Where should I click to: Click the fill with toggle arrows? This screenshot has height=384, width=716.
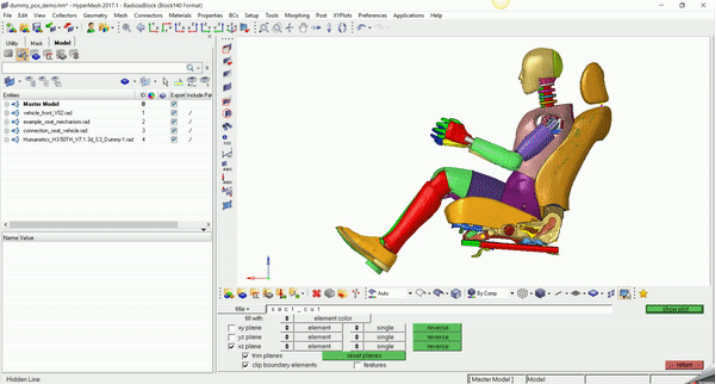click(287, 318)
